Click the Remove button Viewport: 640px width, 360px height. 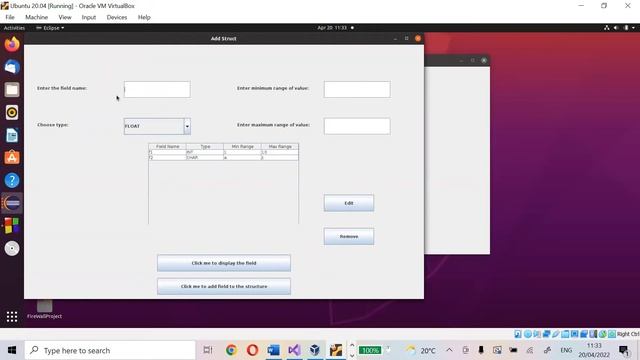click(x=349, y=236)
